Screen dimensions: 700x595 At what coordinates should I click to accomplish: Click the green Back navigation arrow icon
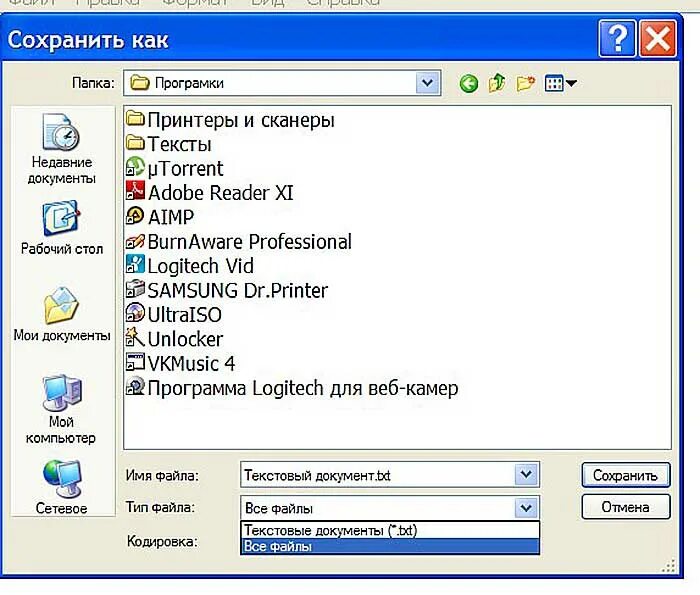tap(469, 83)
